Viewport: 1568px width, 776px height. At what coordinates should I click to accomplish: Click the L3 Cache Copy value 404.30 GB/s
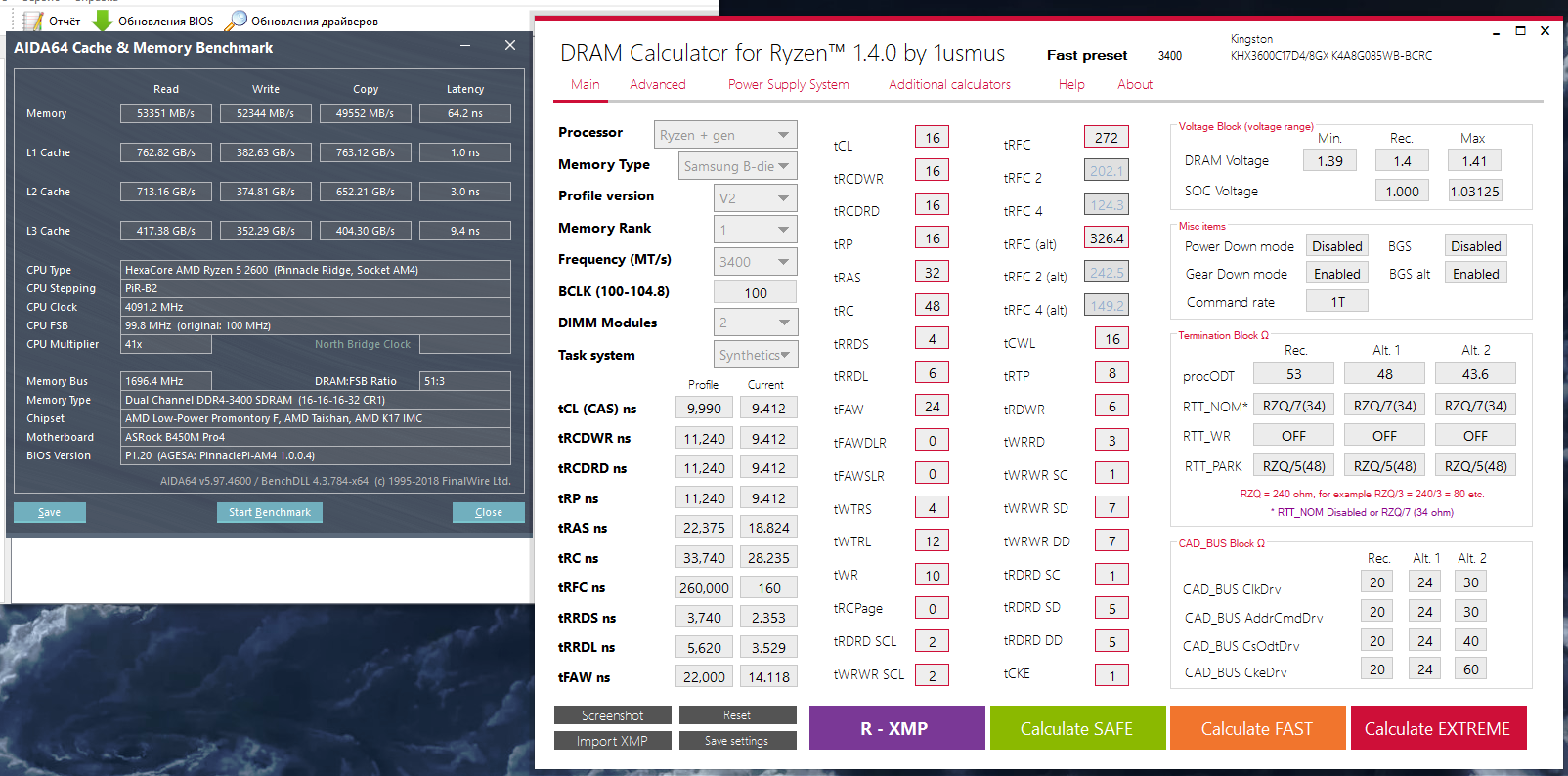tap(366, 231)
